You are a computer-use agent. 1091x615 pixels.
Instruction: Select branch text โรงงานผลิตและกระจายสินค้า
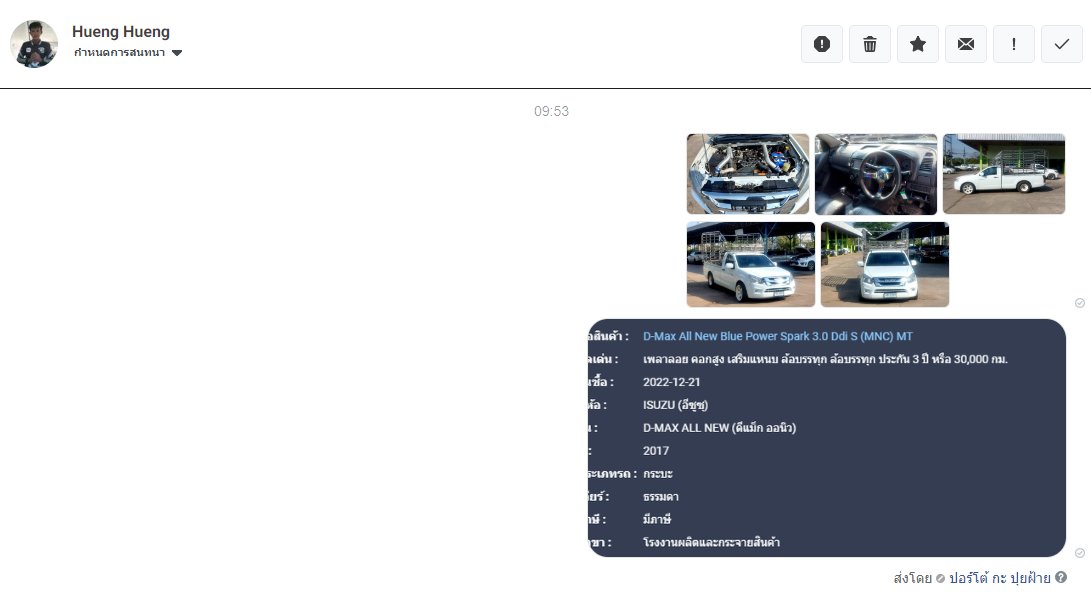click(x=711, y=543)
